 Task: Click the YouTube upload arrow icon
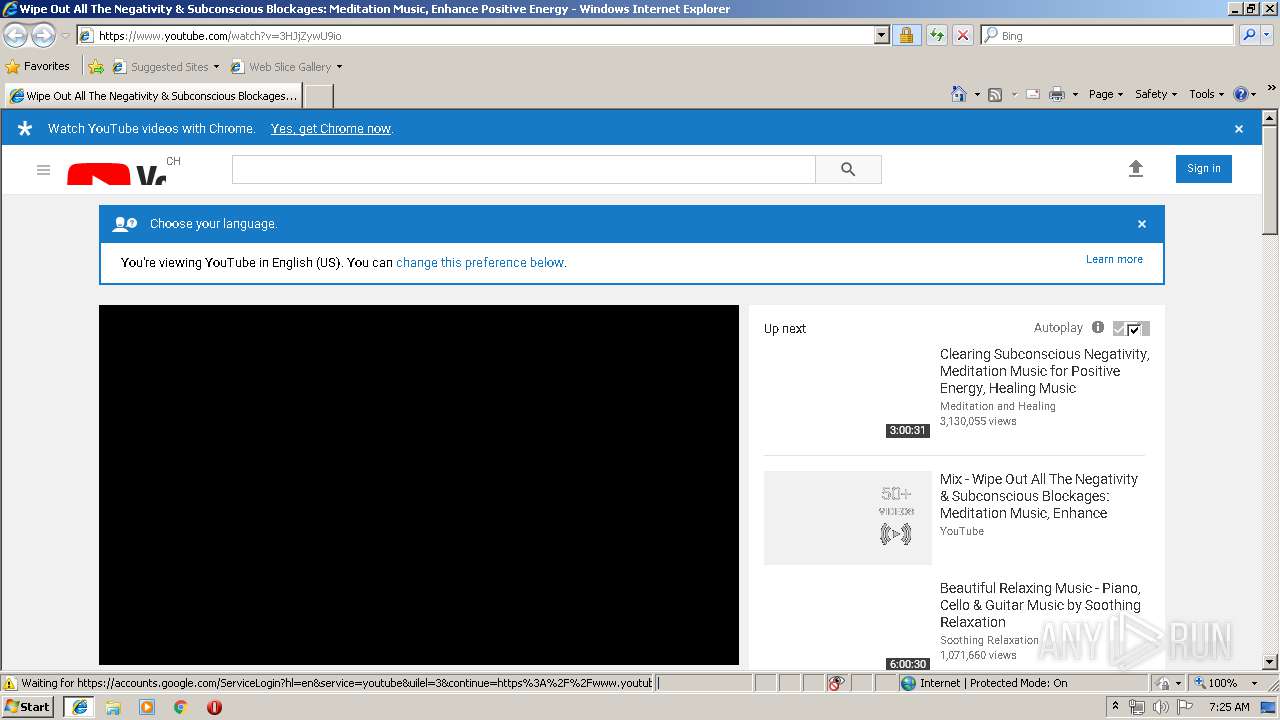point(1135,169)
